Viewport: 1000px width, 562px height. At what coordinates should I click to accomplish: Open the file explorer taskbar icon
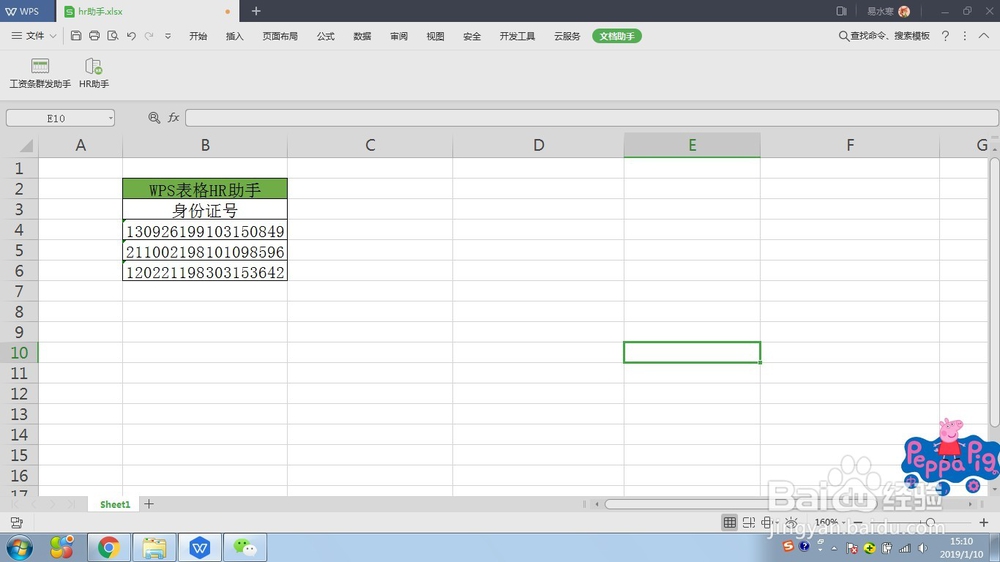click(154, 547)
